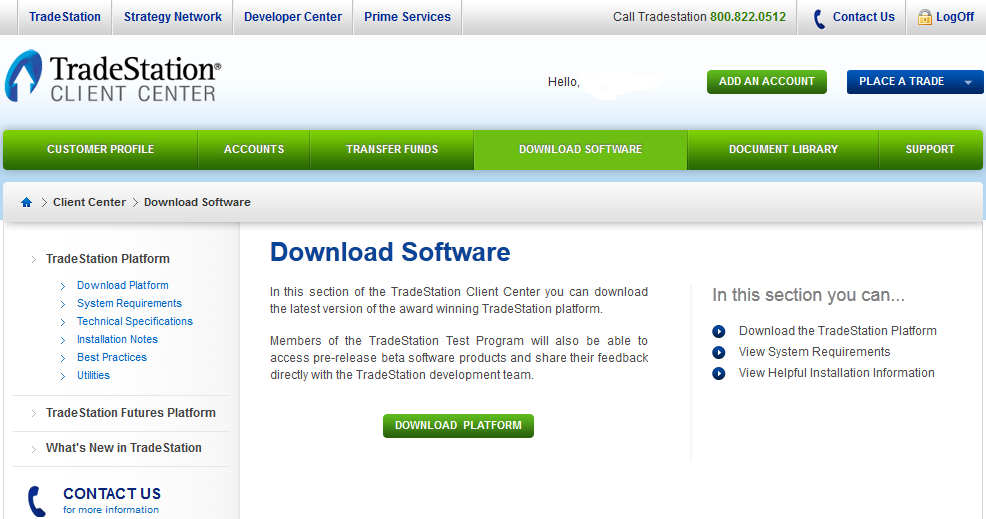Open the Customer Profile tab
This screenshot has height=519, width=986.
tap(101, 150)
